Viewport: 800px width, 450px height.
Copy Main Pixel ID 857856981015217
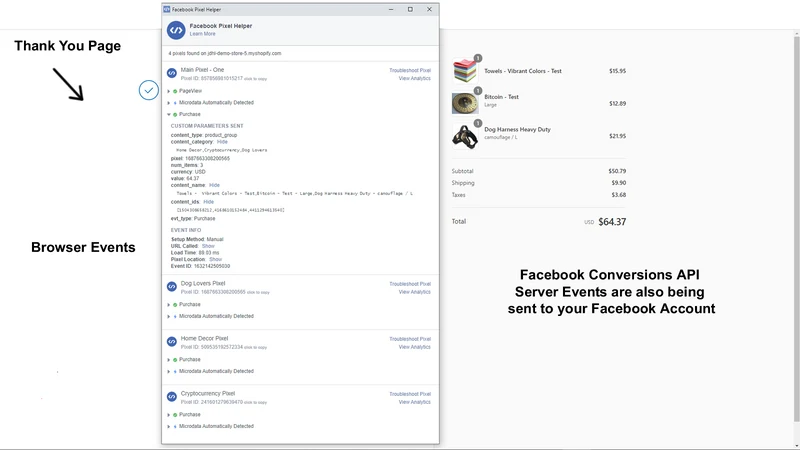(255, 79)
